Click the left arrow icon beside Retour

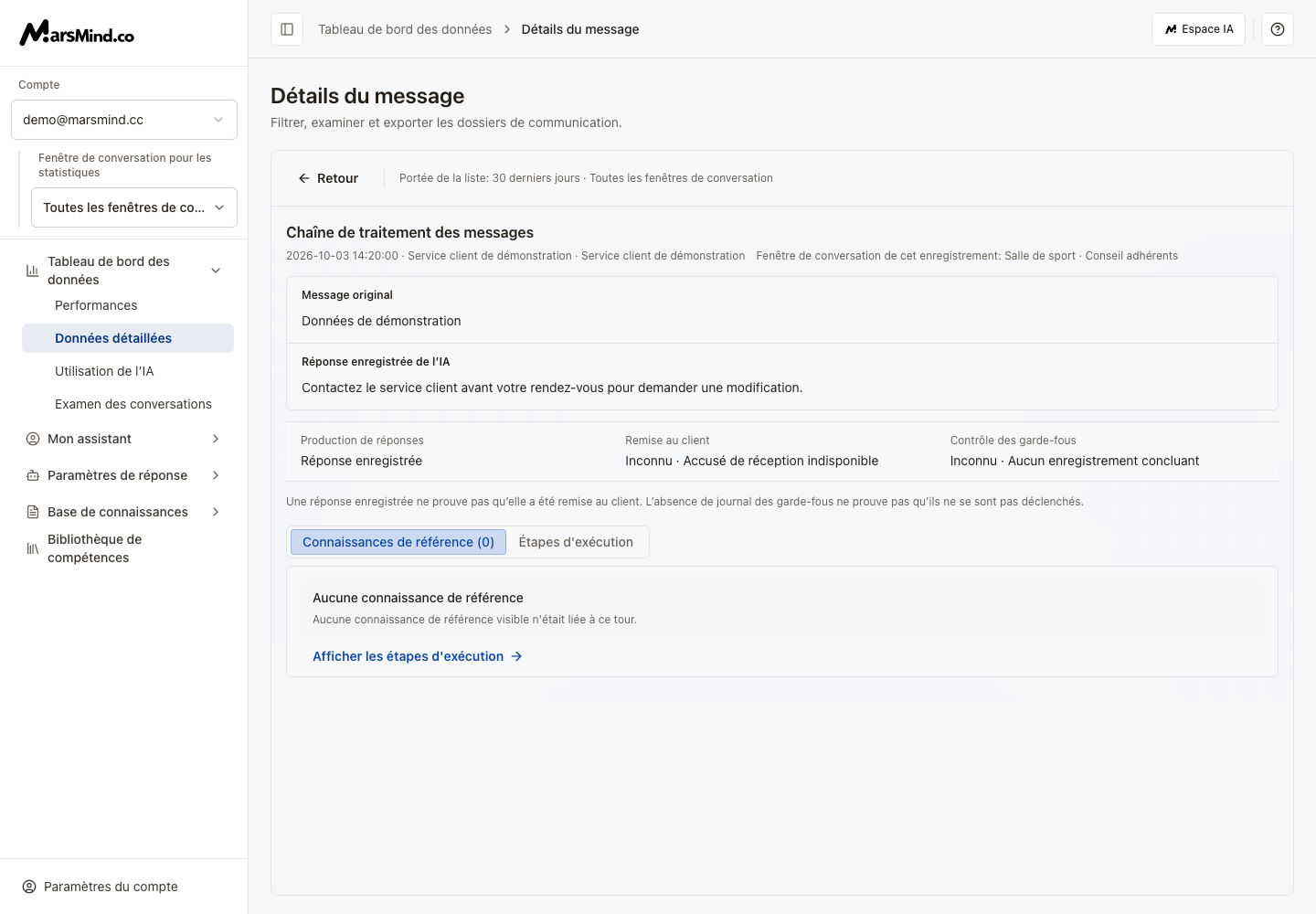click(304, 178)
